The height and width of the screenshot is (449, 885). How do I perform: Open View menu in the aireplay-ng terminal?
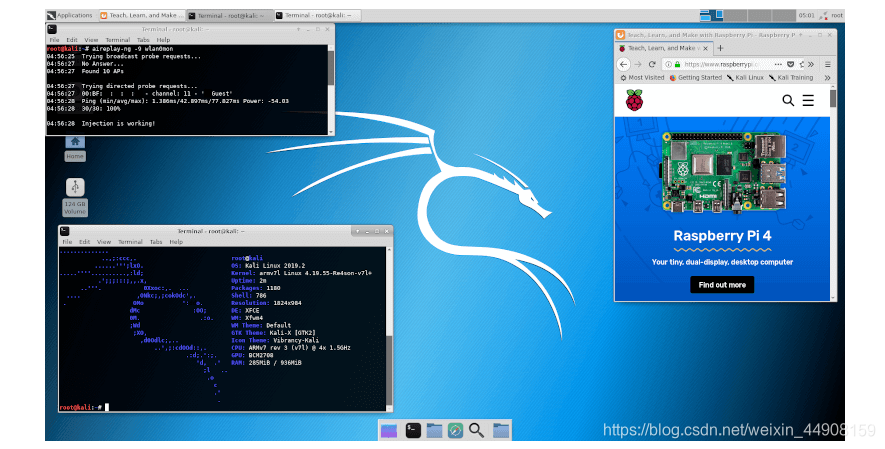click(91, 40)
